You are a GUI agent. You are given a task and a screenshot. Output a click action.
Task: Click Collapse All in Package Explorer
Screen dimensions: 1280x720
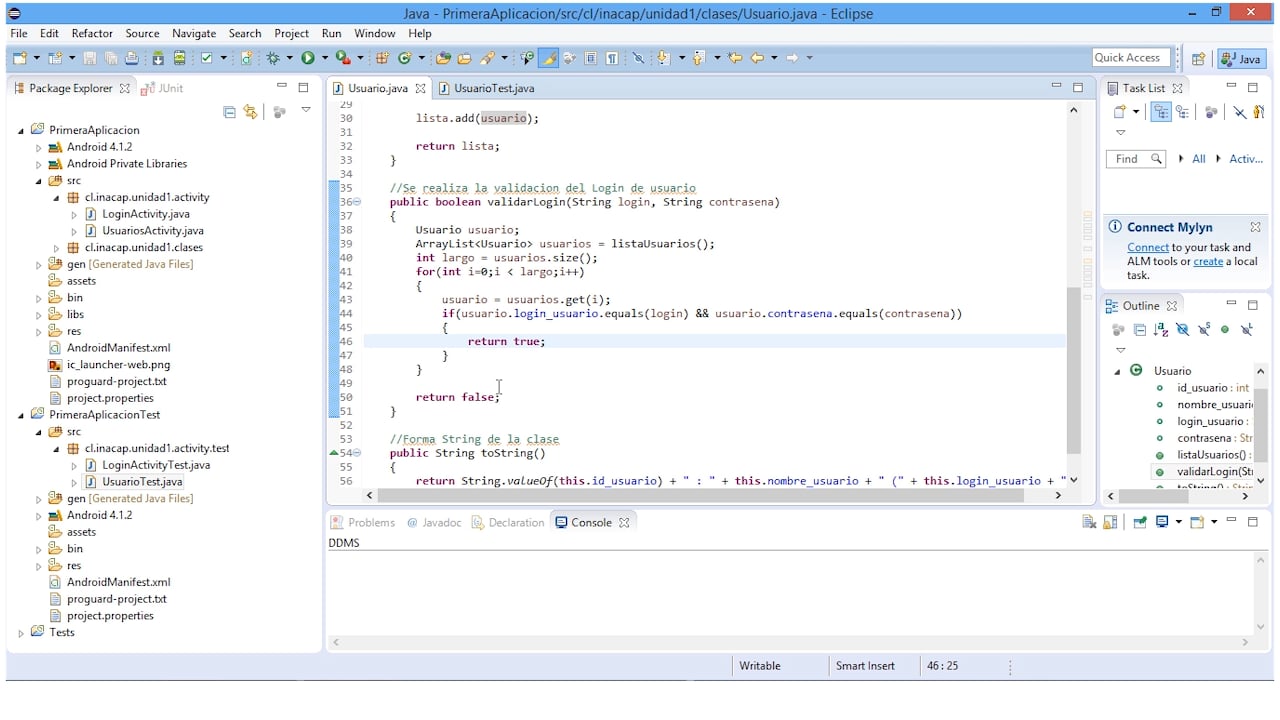(x=229, y=112)
